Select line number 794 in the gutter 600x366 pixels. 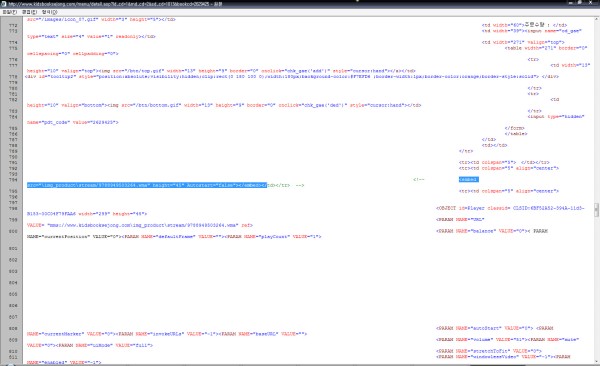coord(13,180)
